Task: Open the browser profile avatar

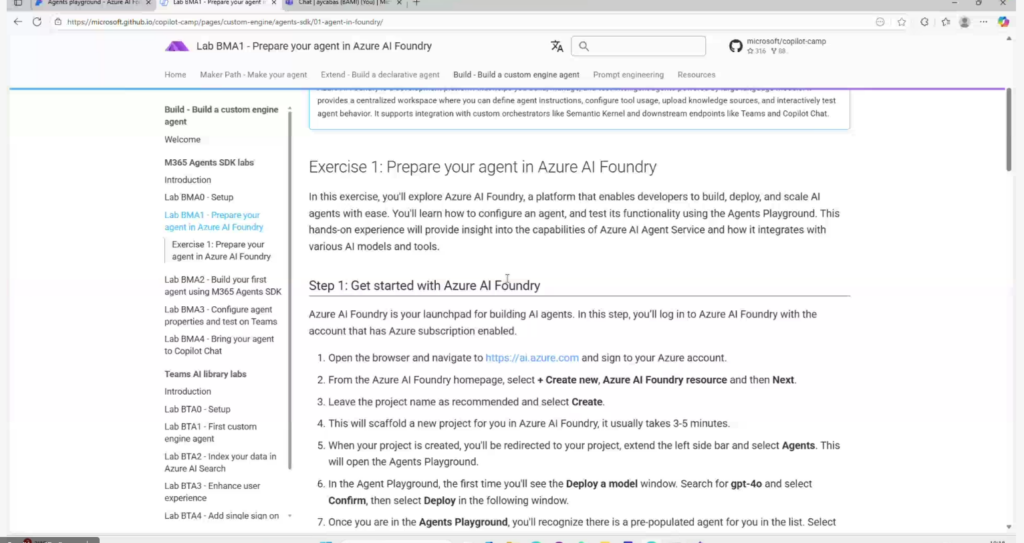Action: 964,22
